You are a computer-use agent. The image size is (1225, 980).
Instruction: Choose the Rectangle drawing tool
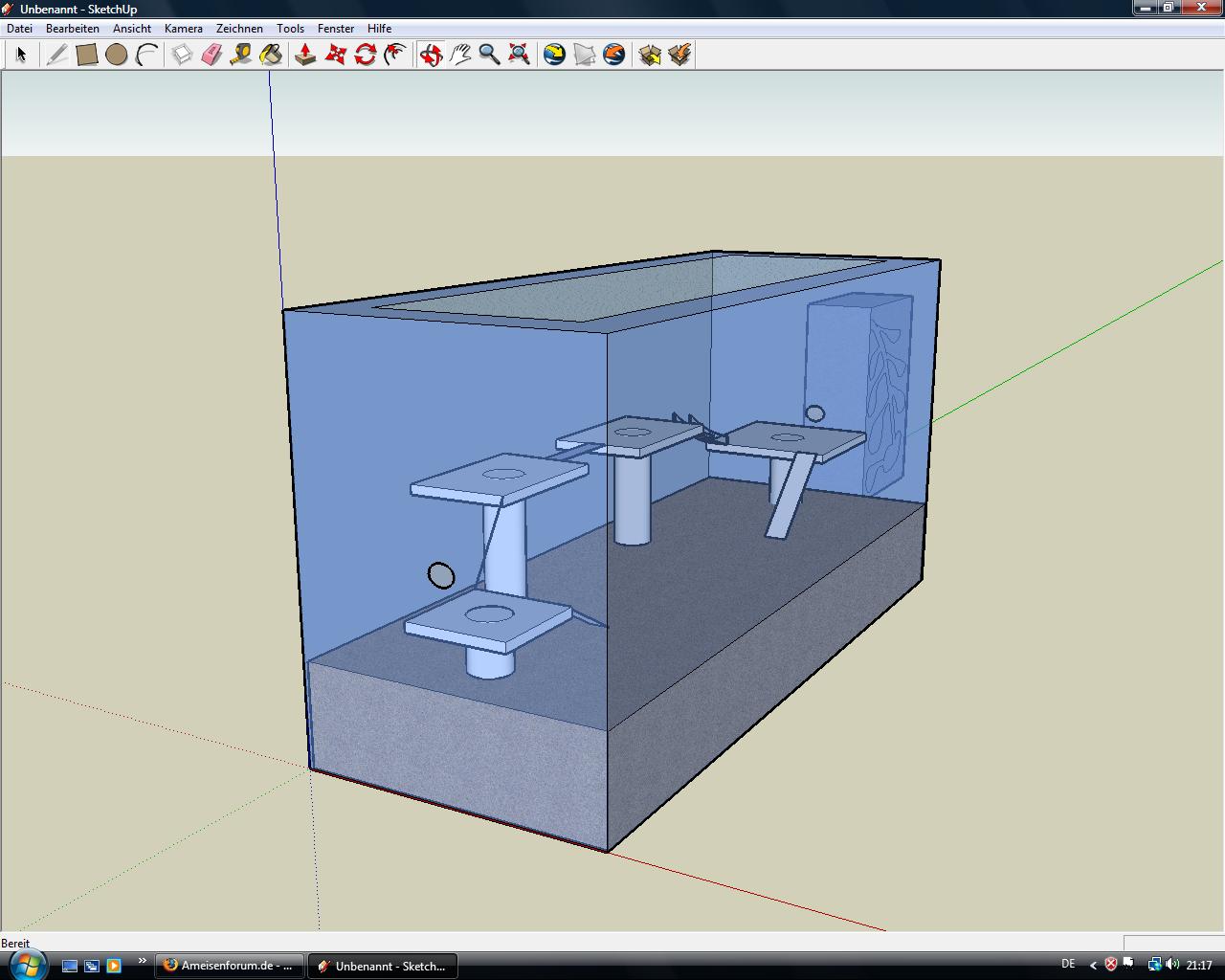(x=87, y=55)
